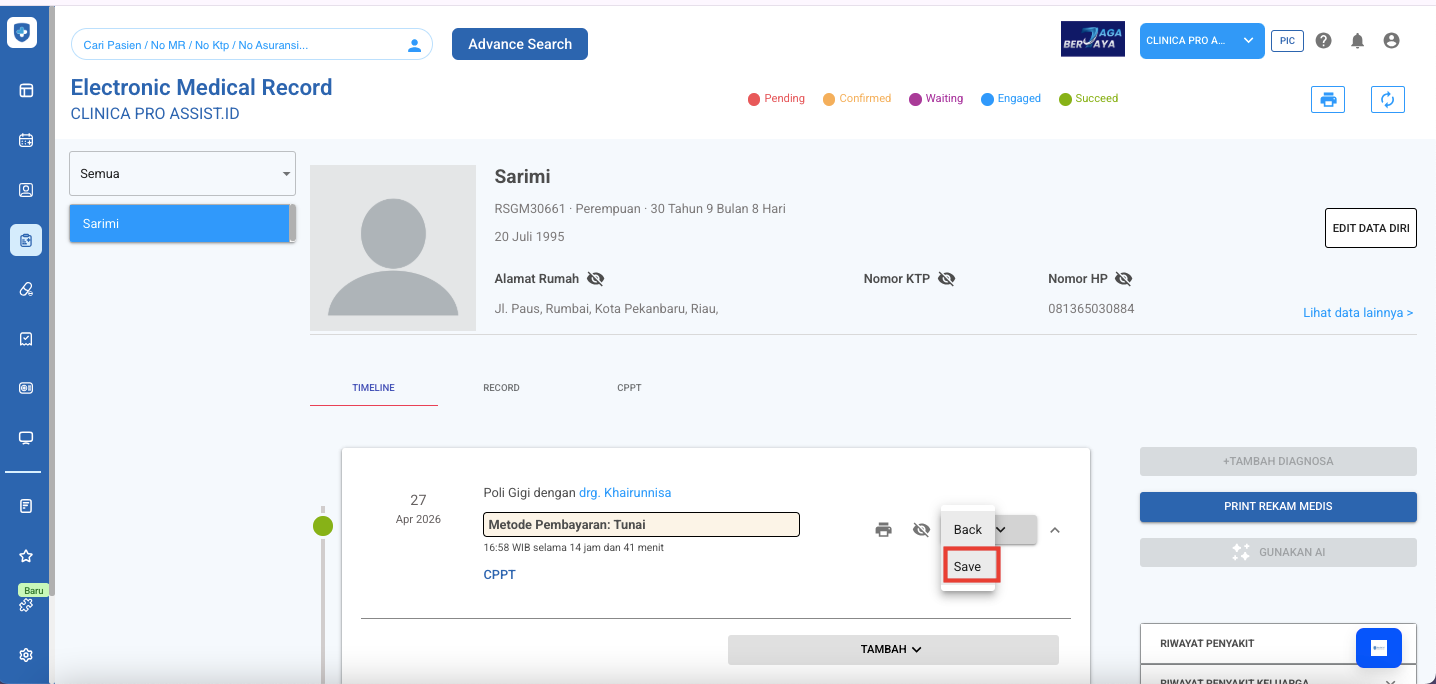Open settings gear in sidebar
Viewport: 1436px width, 684px height.
[26, 655]
